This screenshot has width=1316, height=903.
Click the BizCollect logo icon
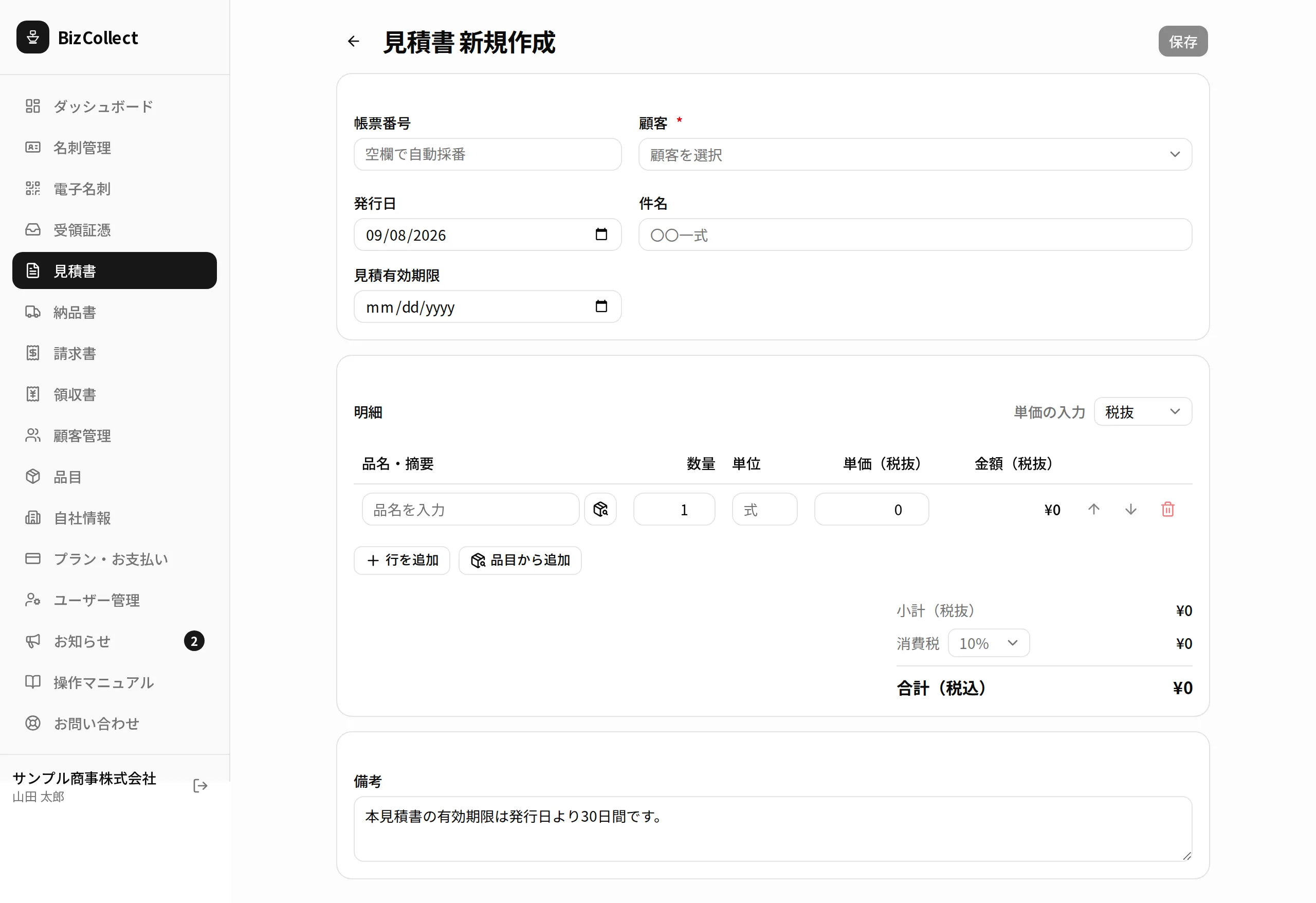[33, 38]
